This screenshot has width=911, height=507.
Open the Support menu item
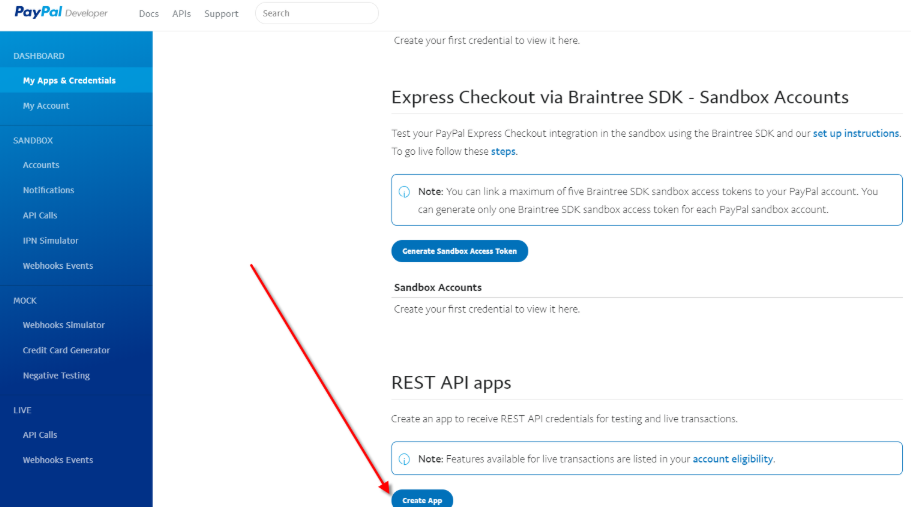click(x=221, y=13)
